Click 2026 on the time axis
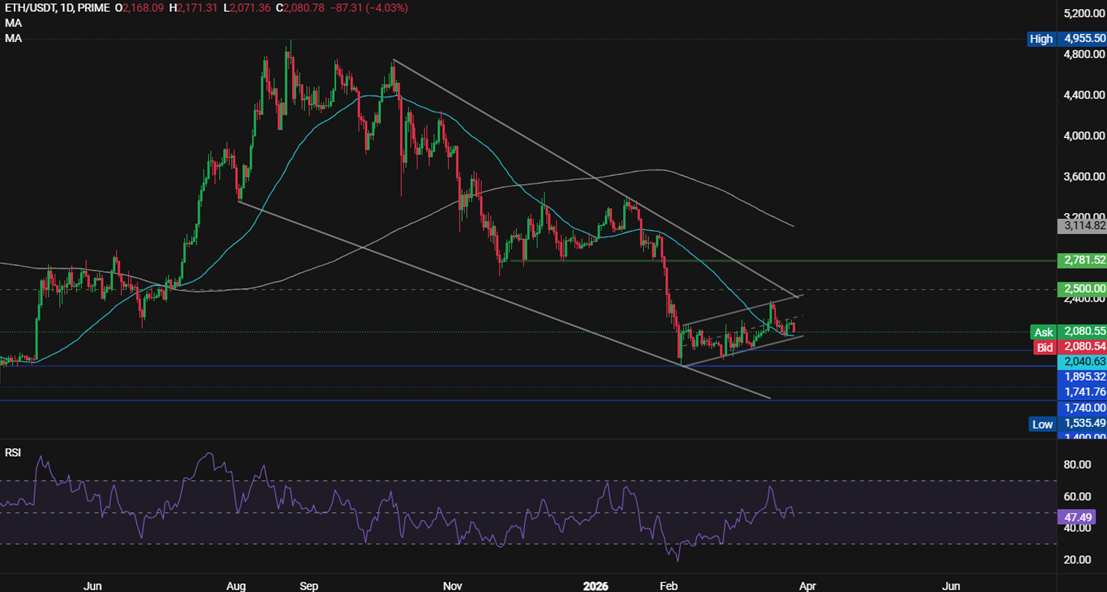The image size is (1107, 592). pyautogui.click(x=594, y=586)
